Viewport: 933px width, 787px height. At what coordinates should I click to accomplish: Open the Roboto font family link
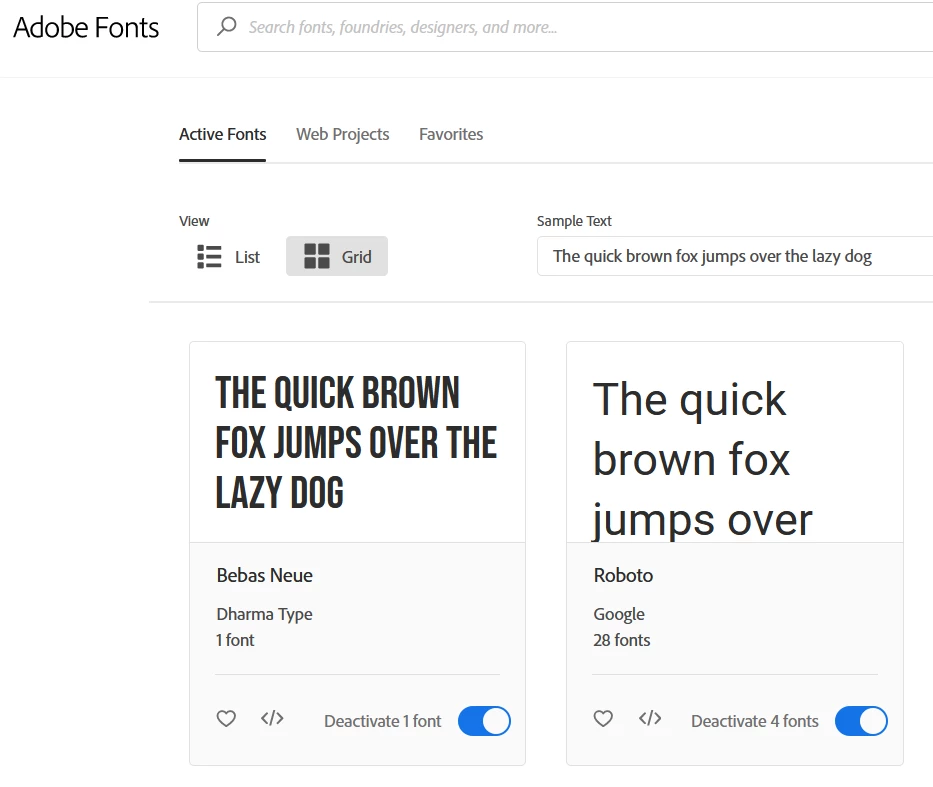point(623,575)
